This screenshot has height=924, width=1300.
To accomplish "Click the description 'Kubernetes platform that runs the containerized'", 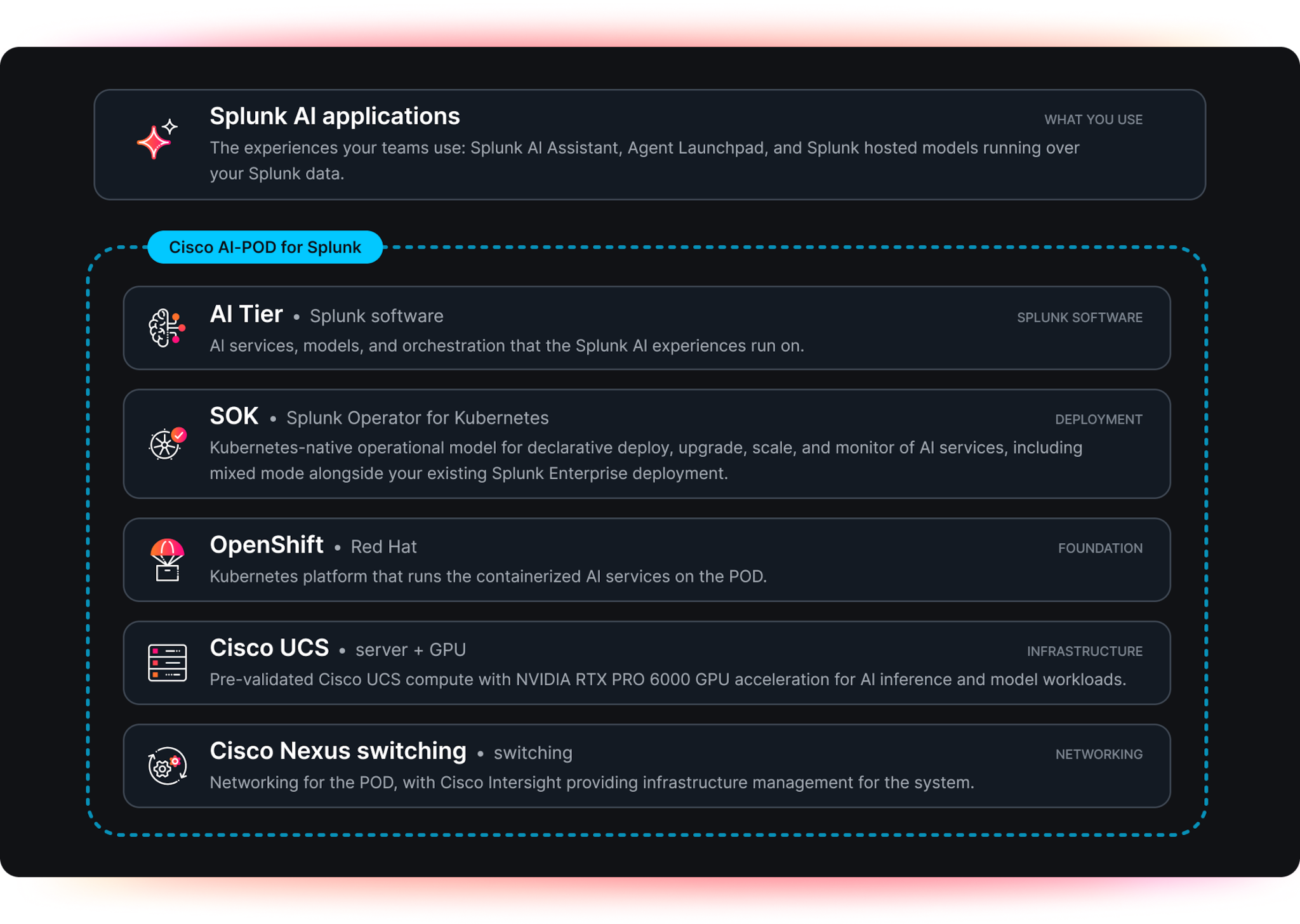I will [488, 576].
